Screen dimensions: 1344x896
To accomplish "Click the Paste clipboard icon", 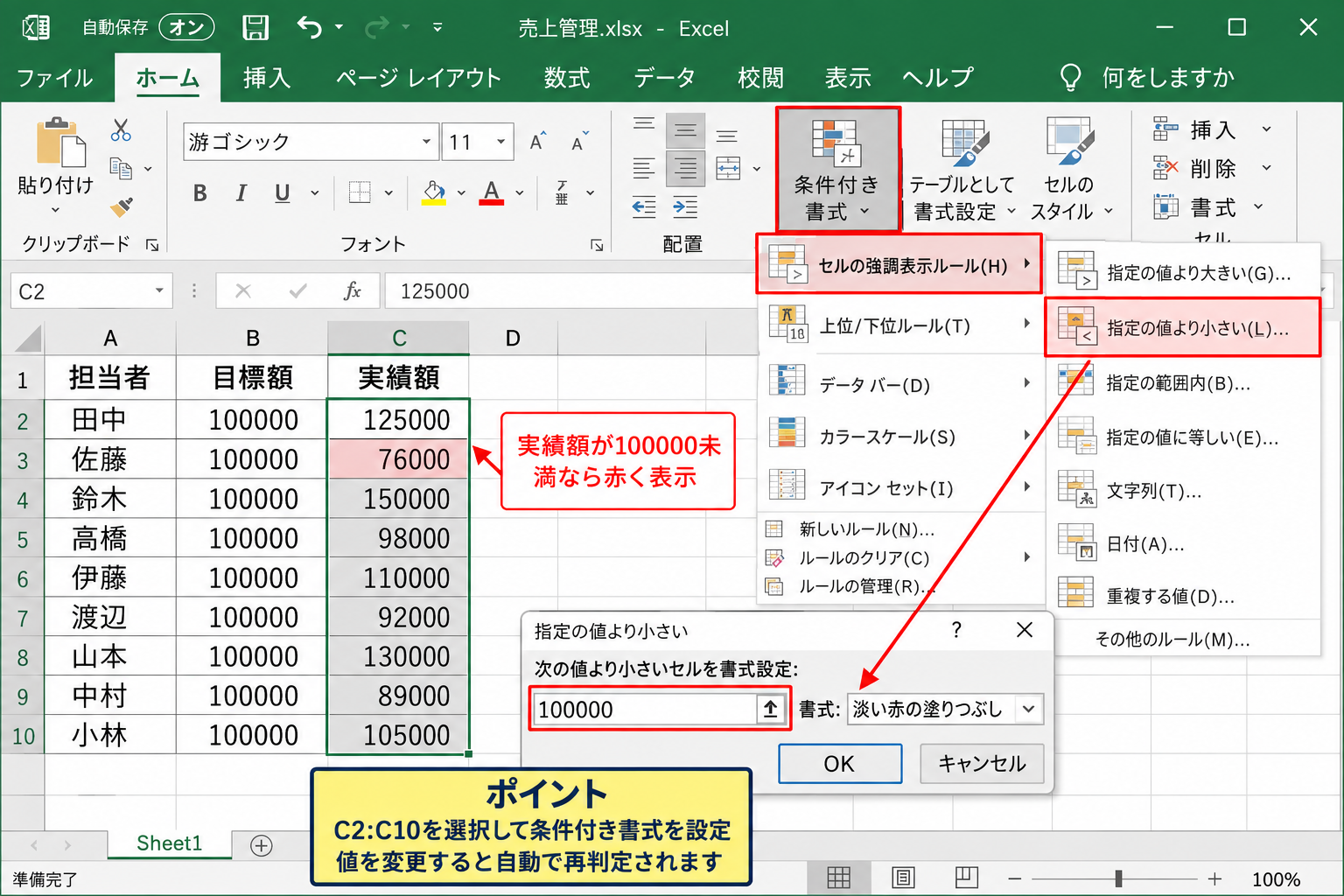I will click(x=60, y=142).
